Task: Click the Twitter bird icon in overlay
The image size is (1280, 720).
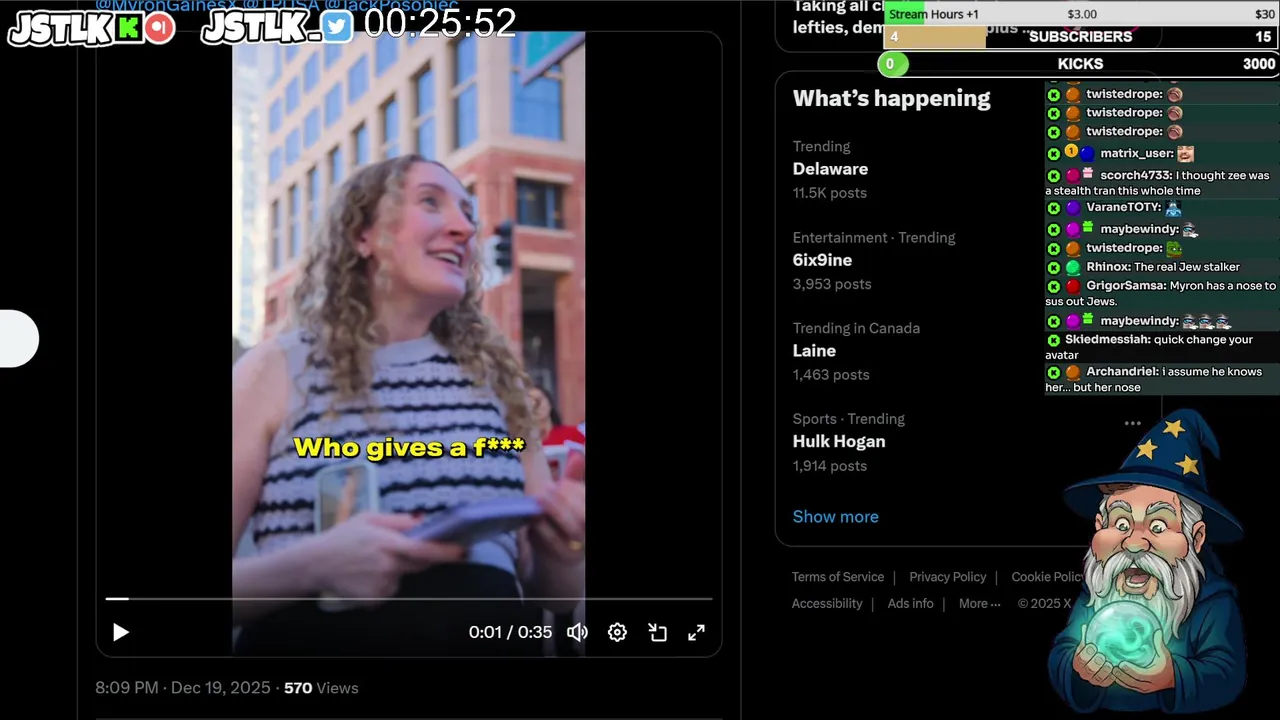Action: pyautogui.click(x=337, y=27)
